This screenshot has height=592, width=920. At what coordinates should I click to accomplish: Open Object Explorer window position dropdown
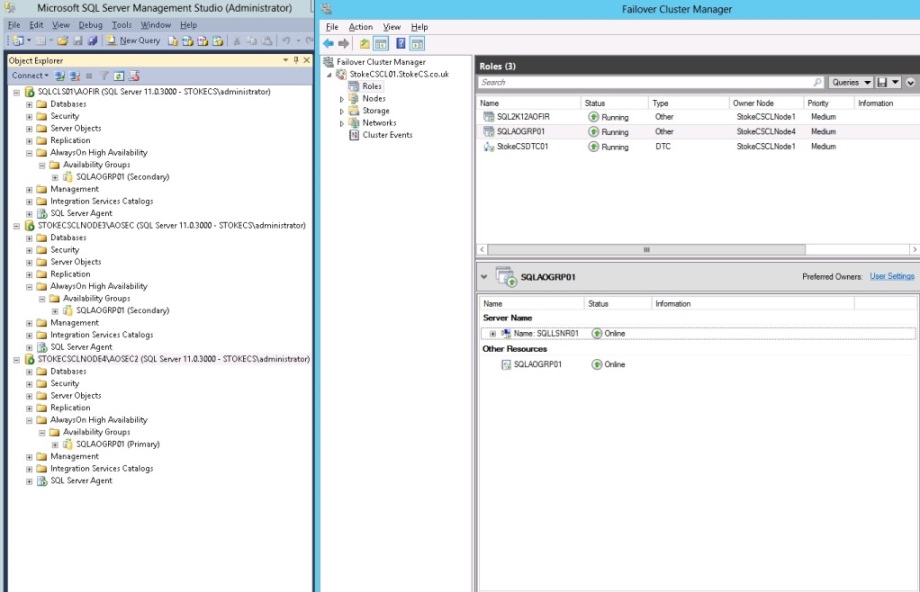286,60
